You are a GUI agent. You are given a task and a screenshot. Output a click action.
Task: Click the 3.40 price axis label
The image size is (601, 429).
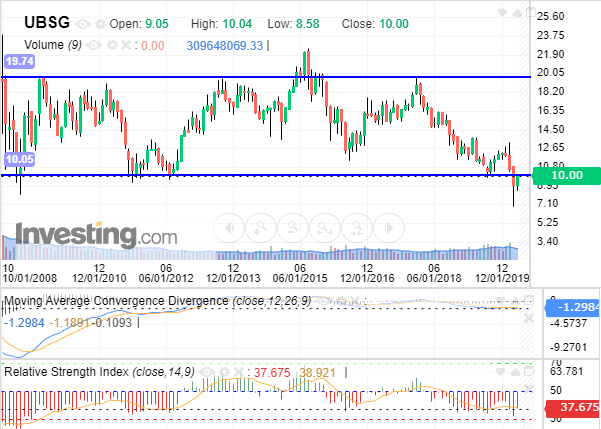click(x=547, y=242)
